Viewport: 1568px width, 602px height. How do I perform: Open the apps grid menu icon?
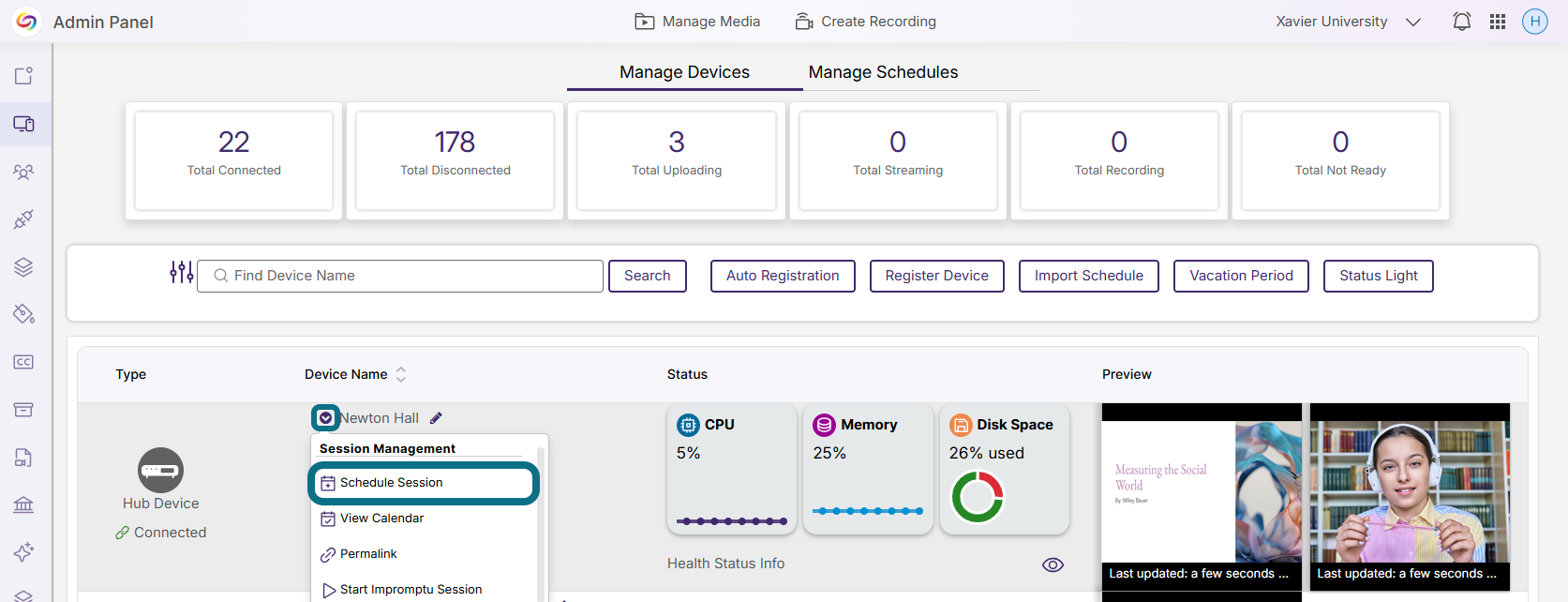click(x=1498, y=22)
